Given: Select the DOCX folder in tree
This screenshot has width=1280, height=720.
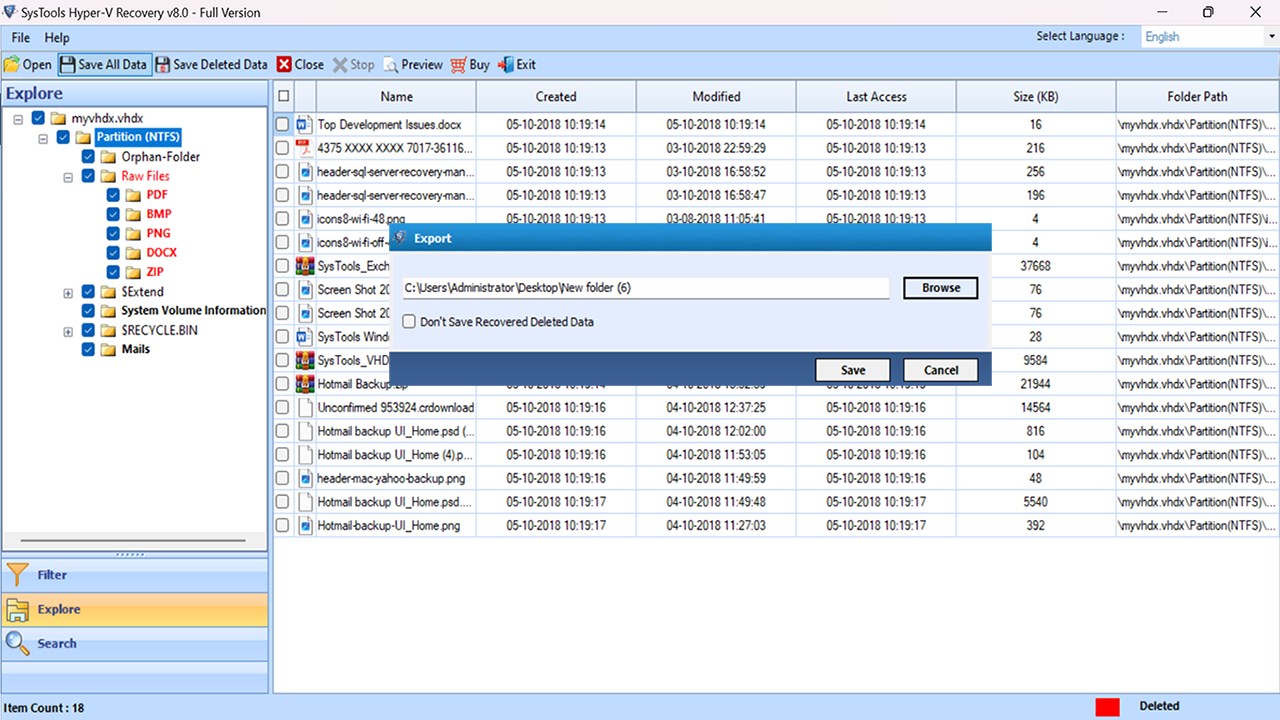Looking at the screenshot, I should click(x=161, y=253).
